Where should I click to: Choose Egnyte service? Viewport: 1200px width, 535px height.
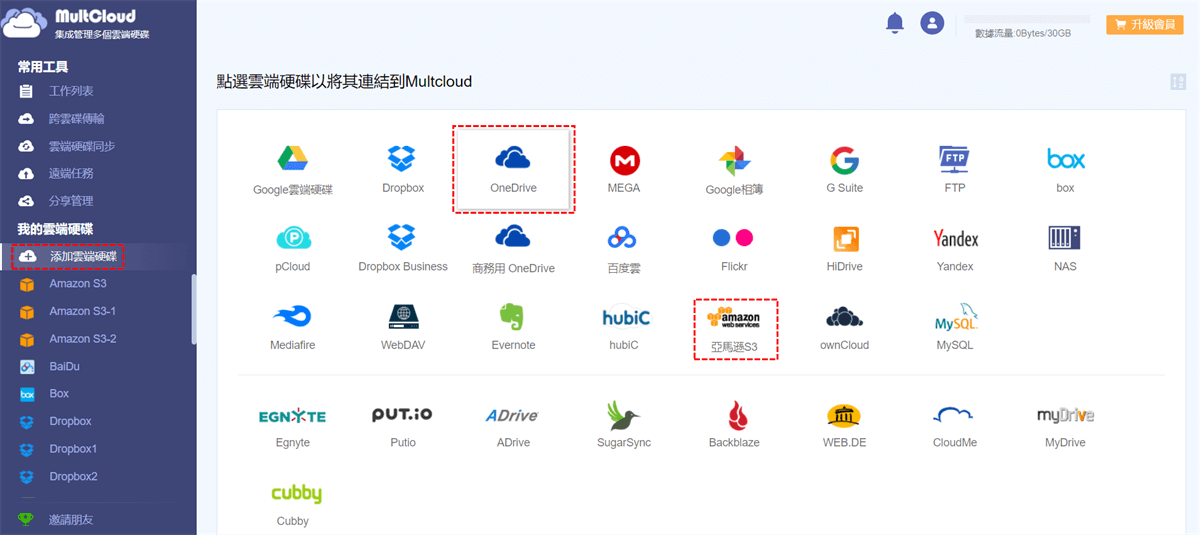pos(293,416)
